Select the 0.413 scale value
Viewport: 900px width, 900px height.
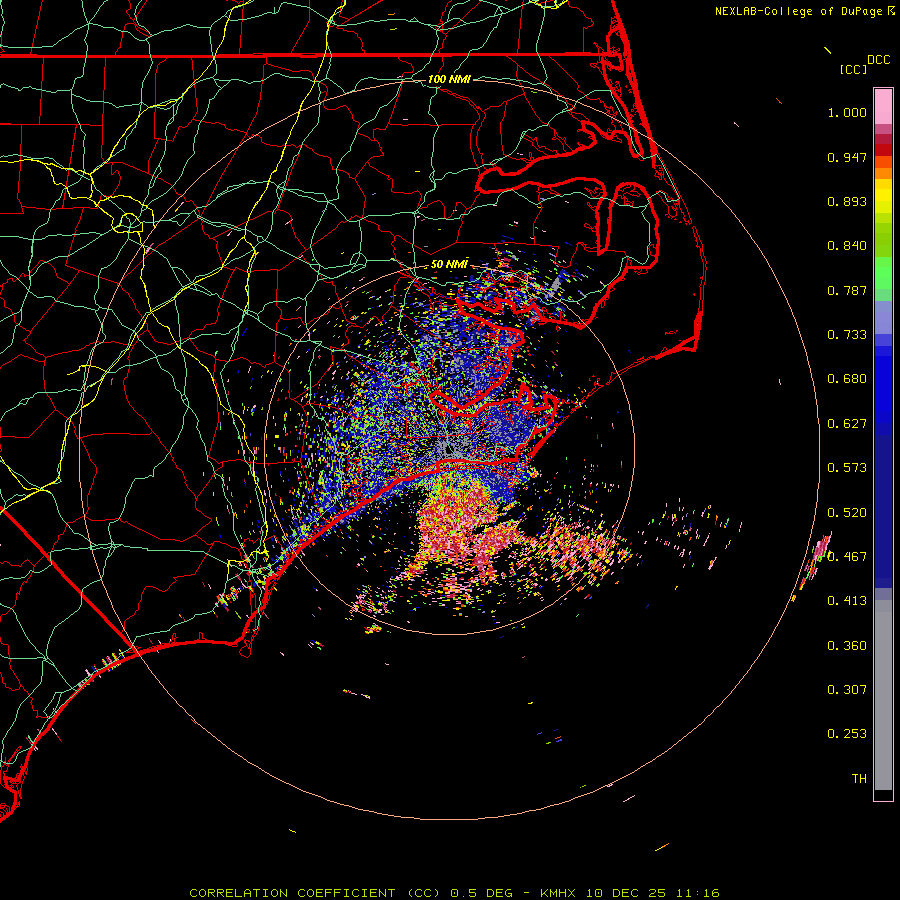click(x=847, y=601)
